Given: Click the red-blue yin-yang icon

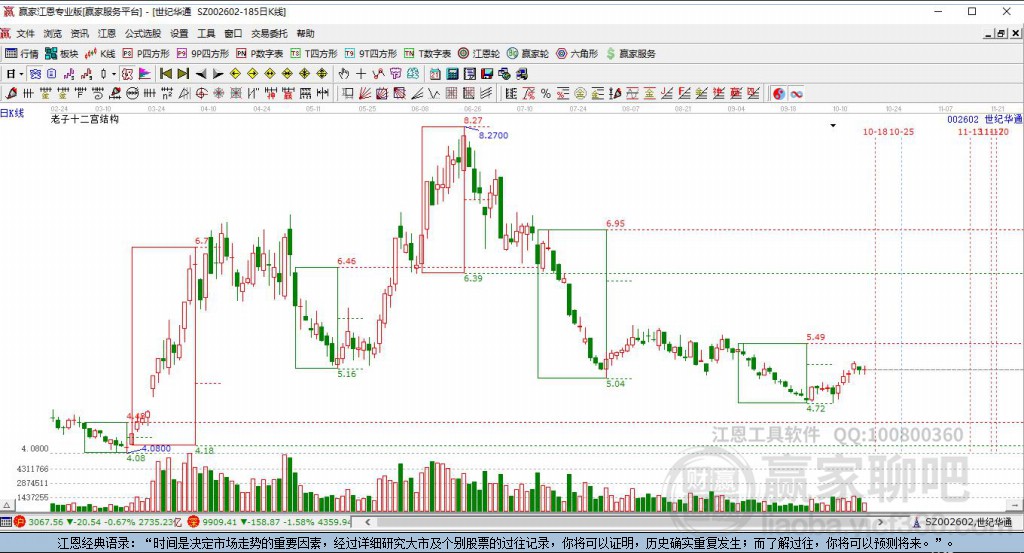Looking at the screenshot, I should [779, 93].
